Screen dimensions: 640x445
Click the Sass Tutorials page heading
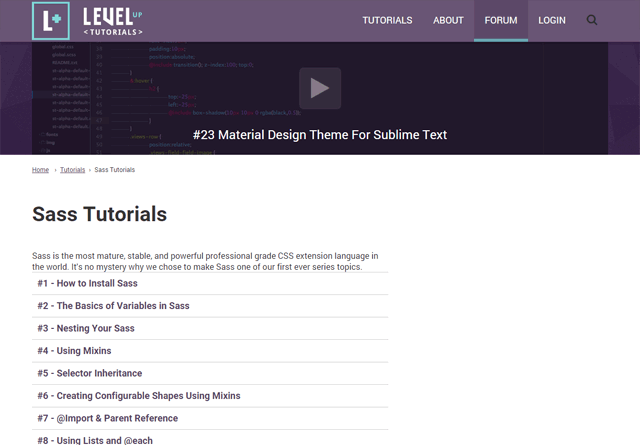tap(100, 214)
